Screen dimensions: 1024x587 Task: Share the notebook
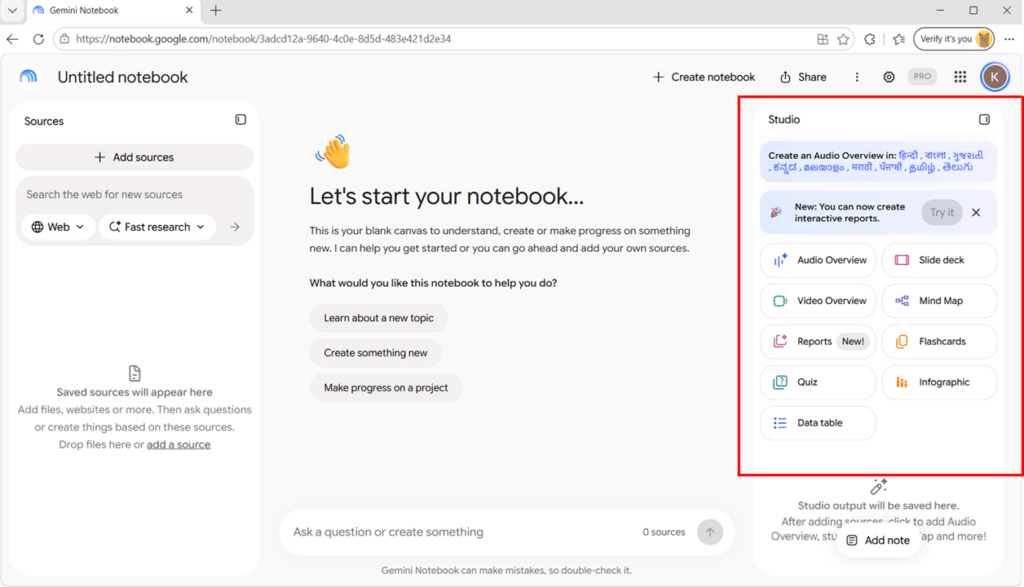803,77
